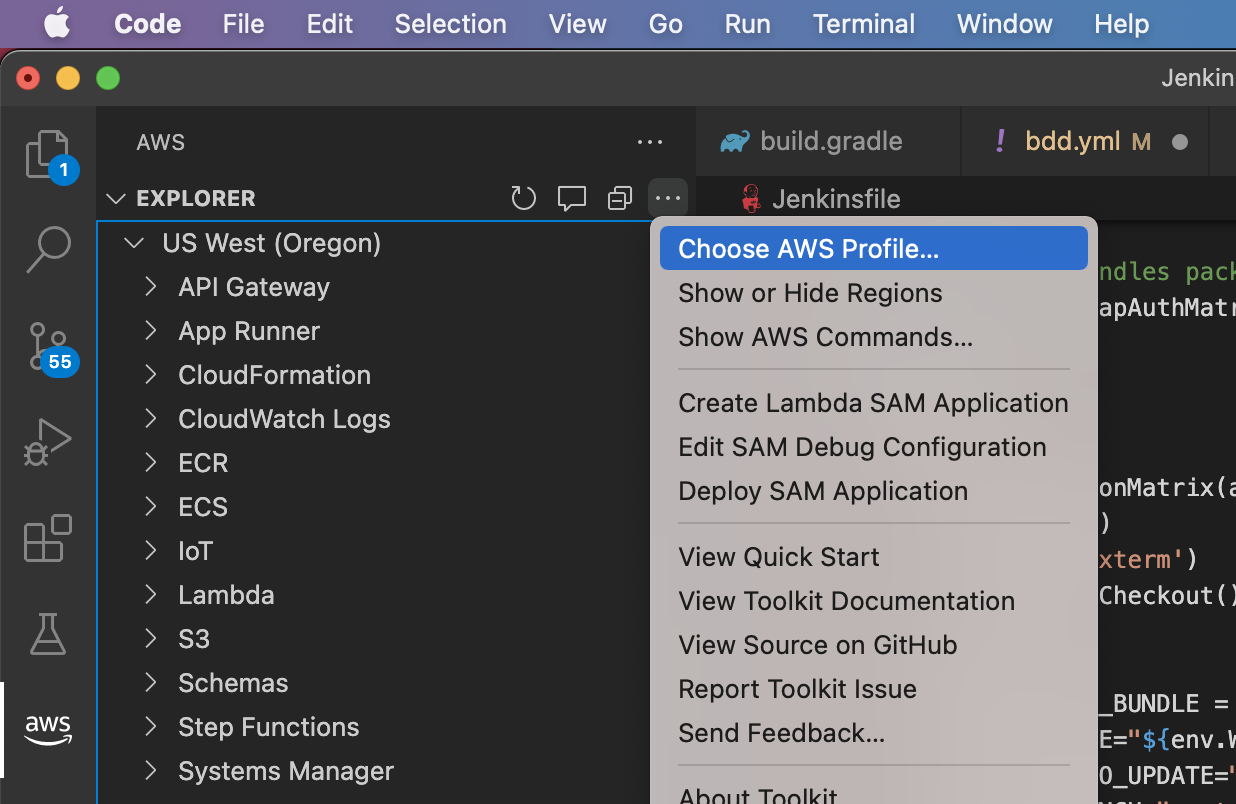This screenshot has width=1236, height=804.
Task: Expand the CloudFormation node
Action: 151,375
